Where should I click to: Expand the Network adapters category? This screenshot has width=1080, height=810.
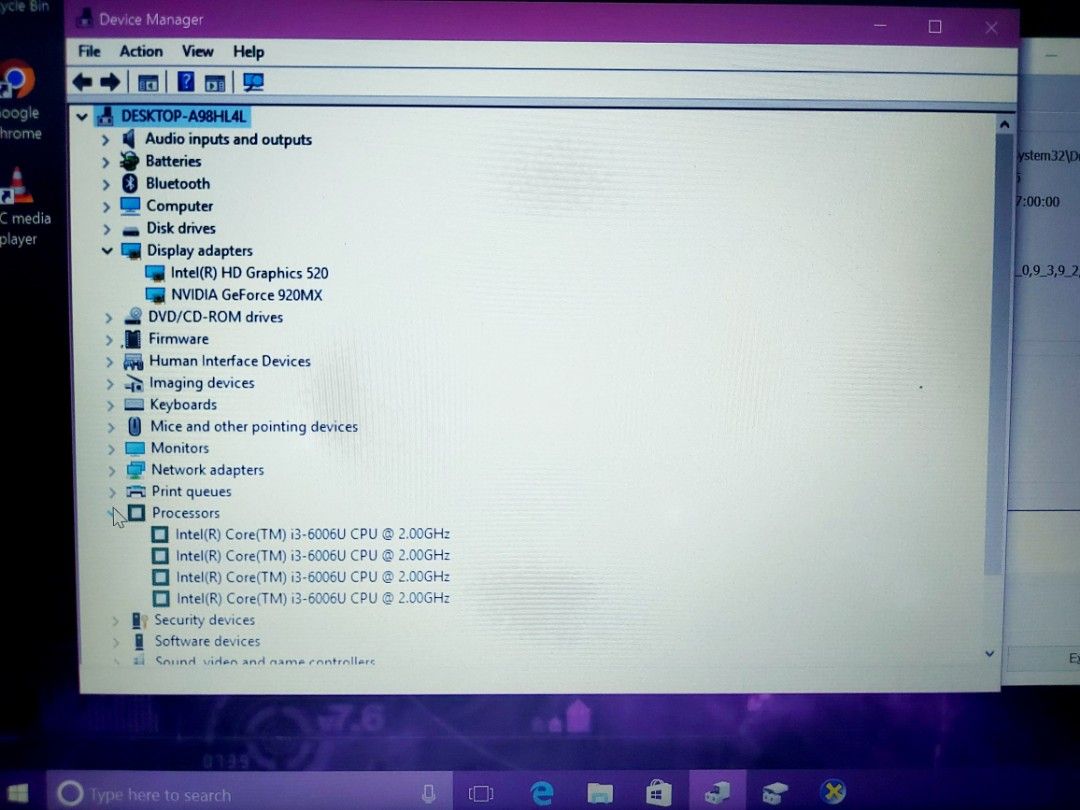[x=109, y=469]
